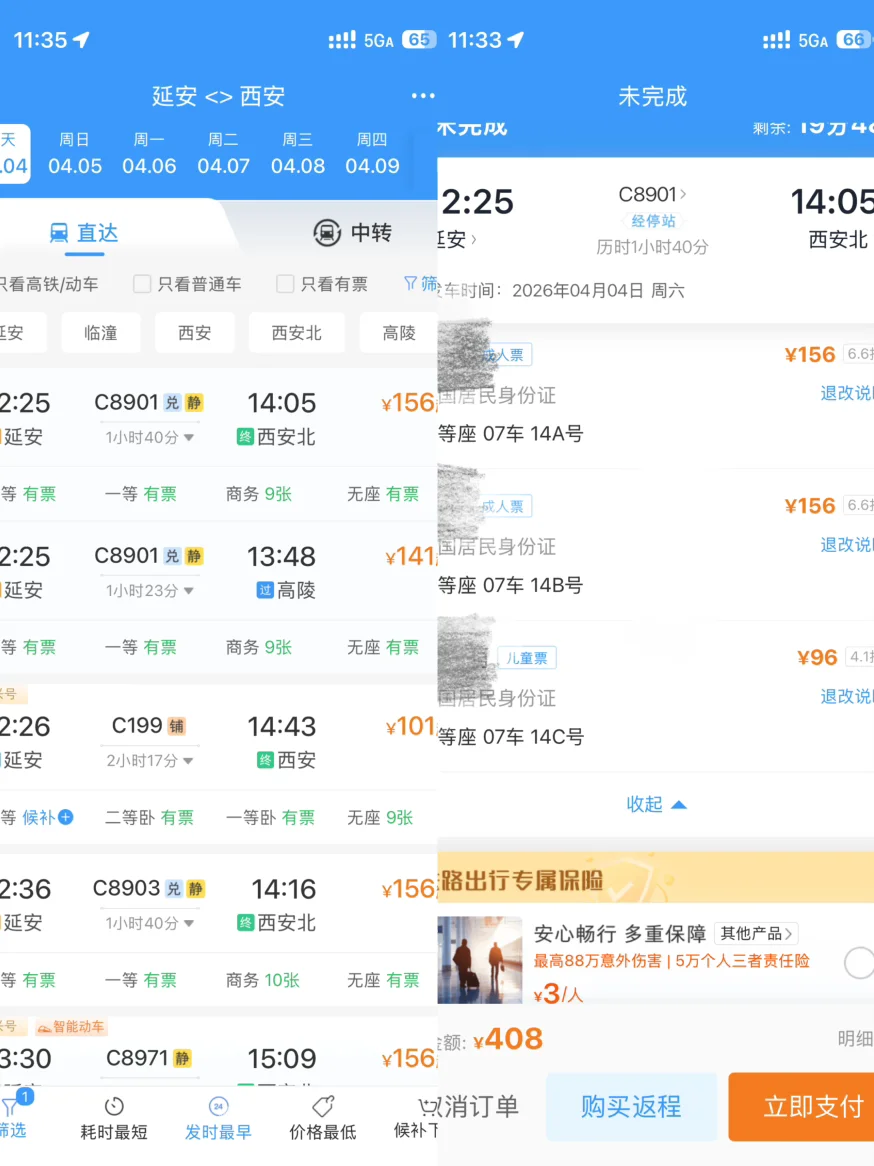Tap the 候补 plus icon on C199
The width and height of the screenshot is (874, 1166).
pyautogui.click(x=66, y=817)
